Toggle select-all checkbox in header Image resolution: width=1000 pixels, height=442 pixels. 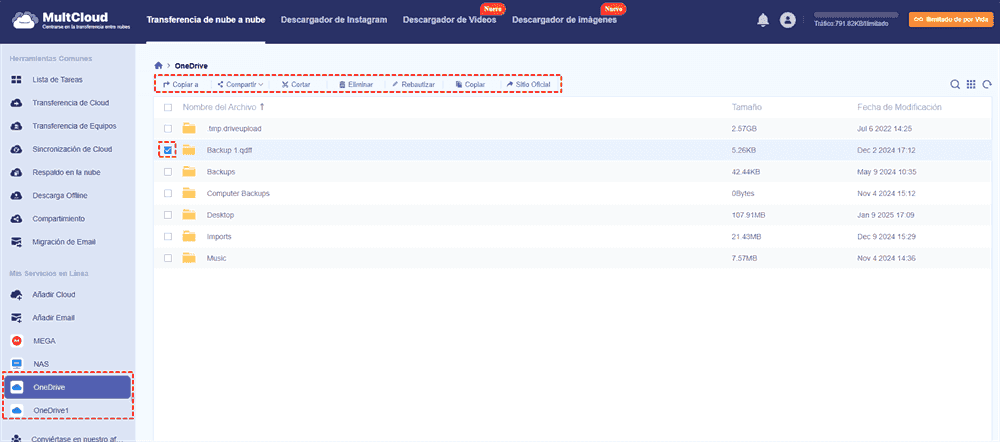(x=168, y=107)
